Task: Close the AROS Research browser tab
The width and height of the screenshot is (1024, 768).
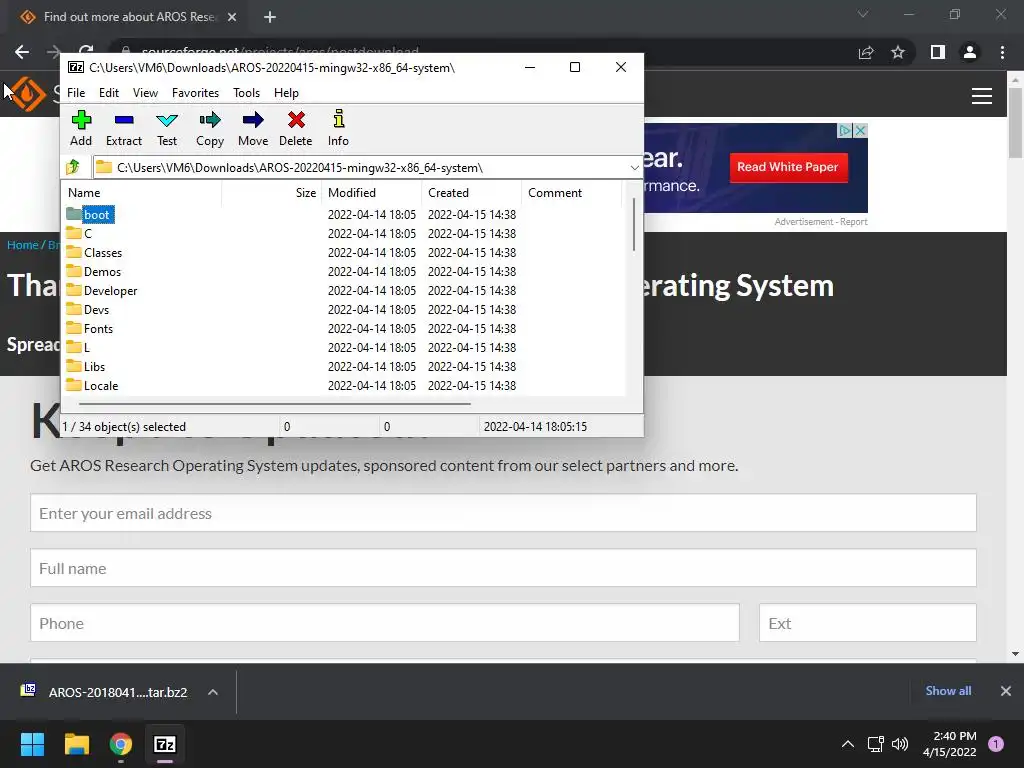Action: pos(232,17)
